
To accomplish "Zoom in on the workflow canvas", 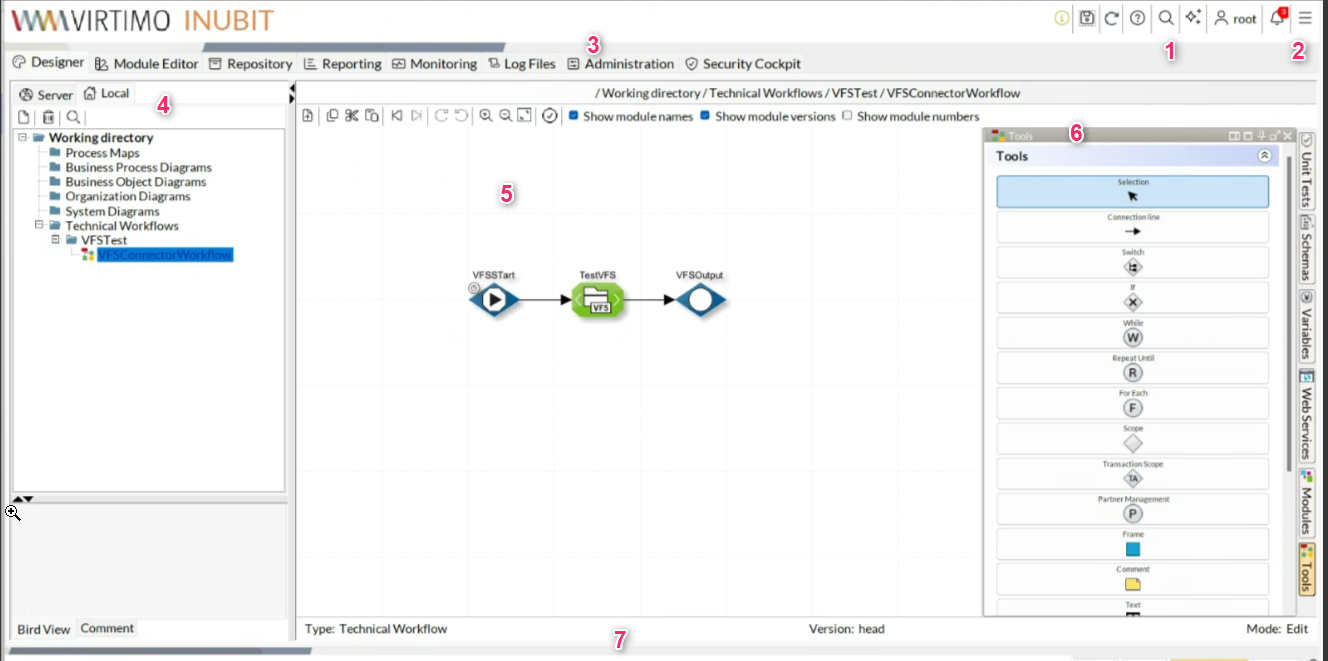I will [485, 116].
